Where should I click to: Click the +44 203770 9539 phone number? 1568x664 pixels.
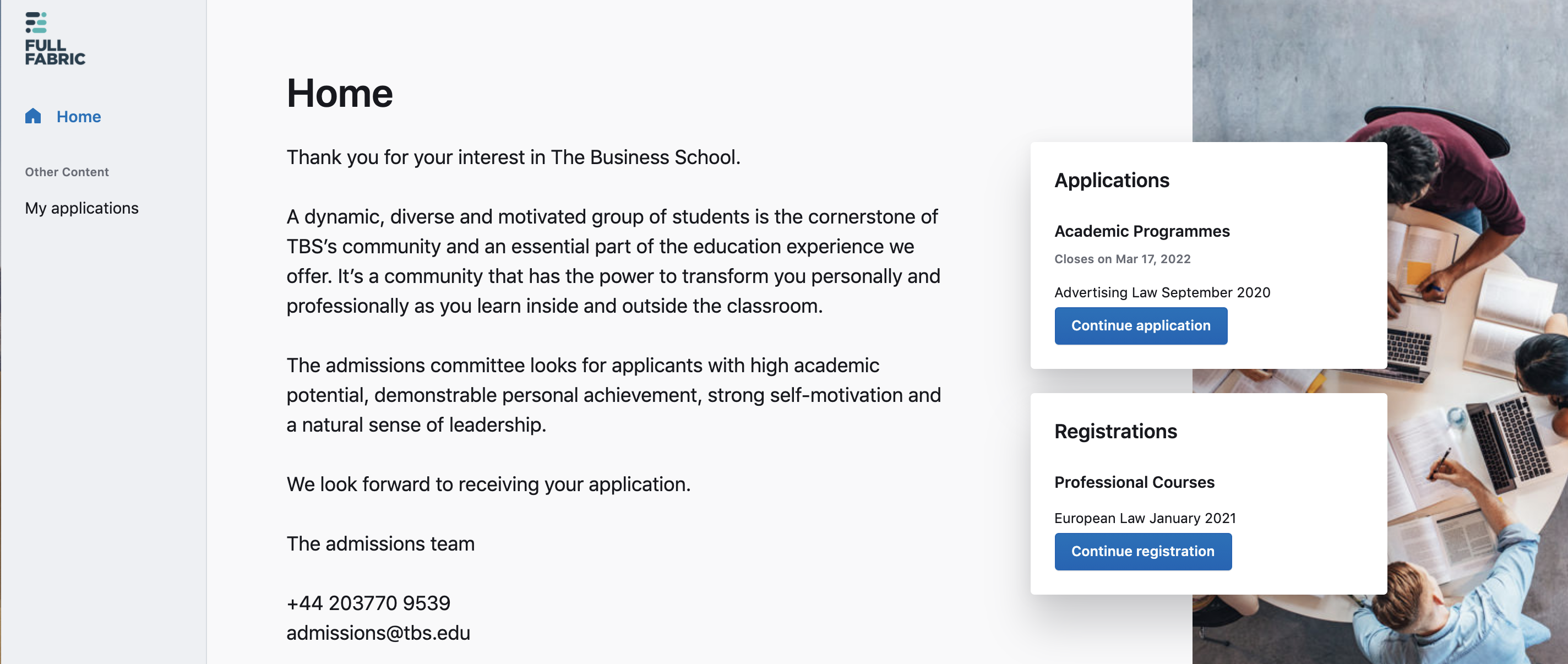click(x=368, y=603)
